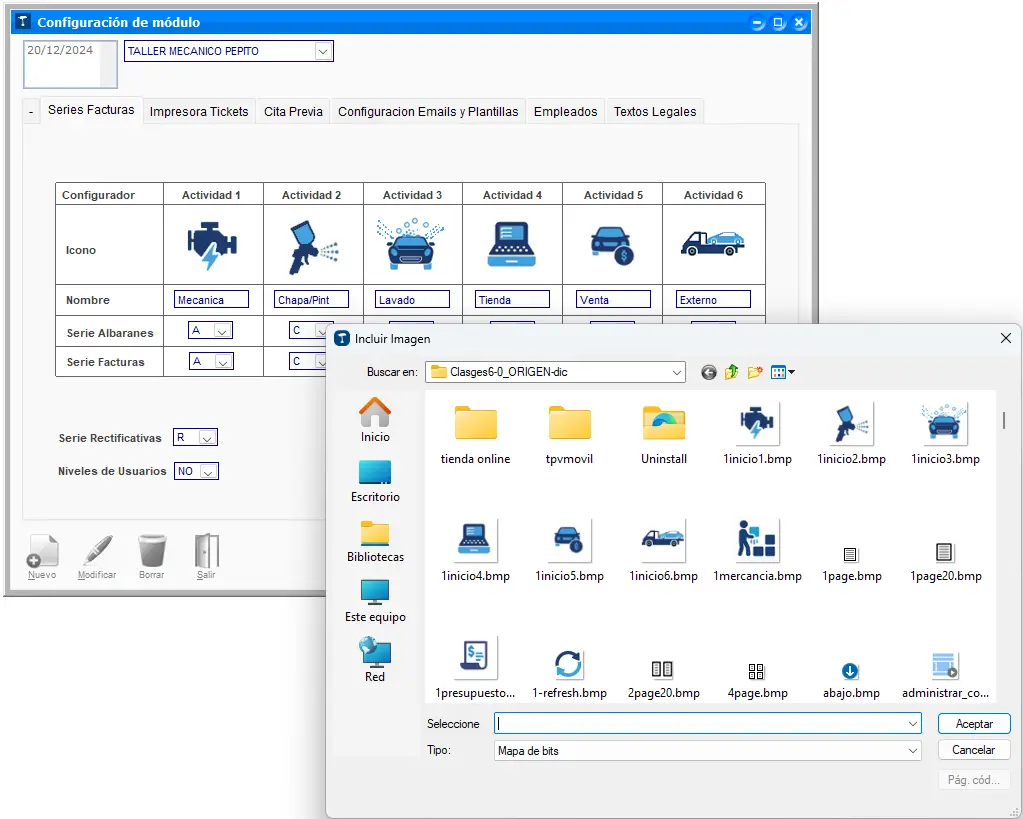This screenshot has width=1023, height=819.
Task: Expand the Niveles de Usuarios dropdown
Action: point(207,471)
